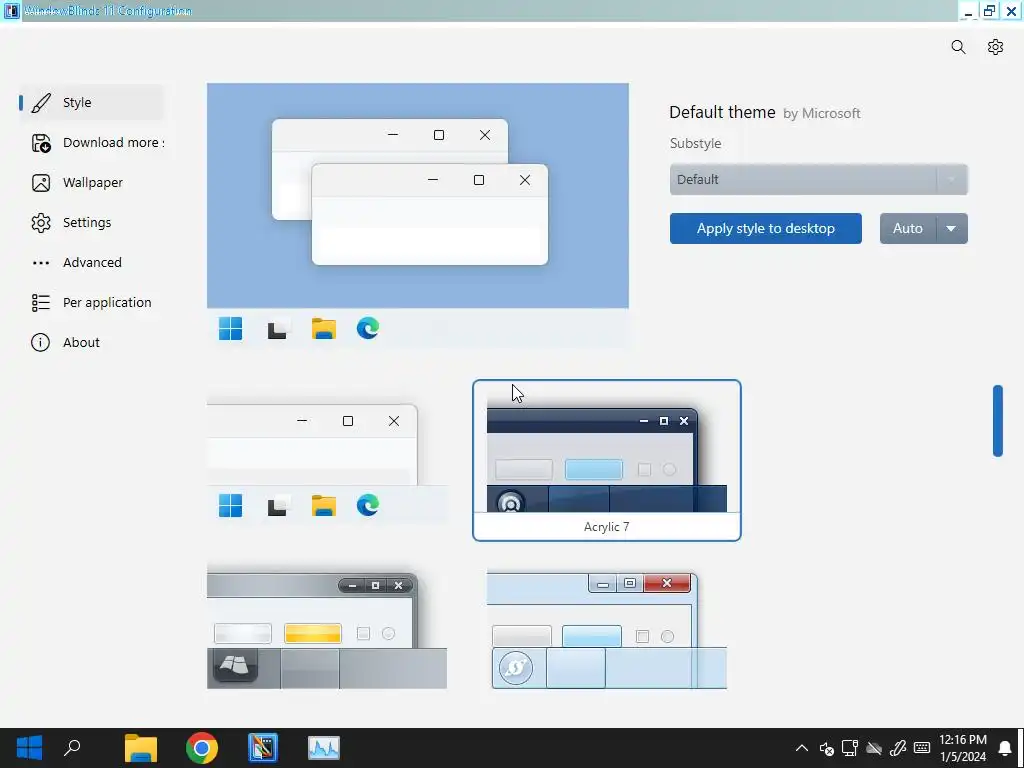1024x768 pixels.
Task: Open the gear settings icon in the header
Action: [x=995, y=47]
